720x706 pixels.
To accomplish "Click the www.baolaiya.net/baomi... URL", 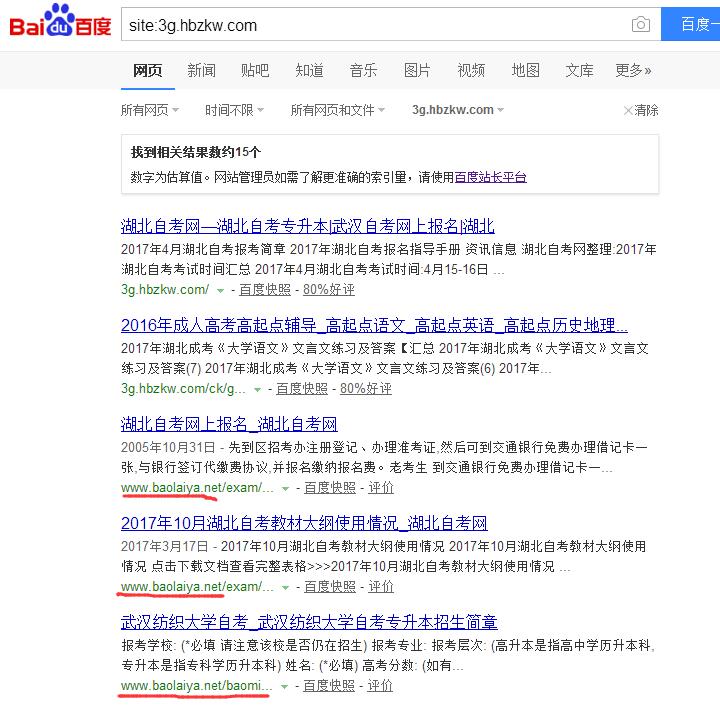I will point(197,686).
